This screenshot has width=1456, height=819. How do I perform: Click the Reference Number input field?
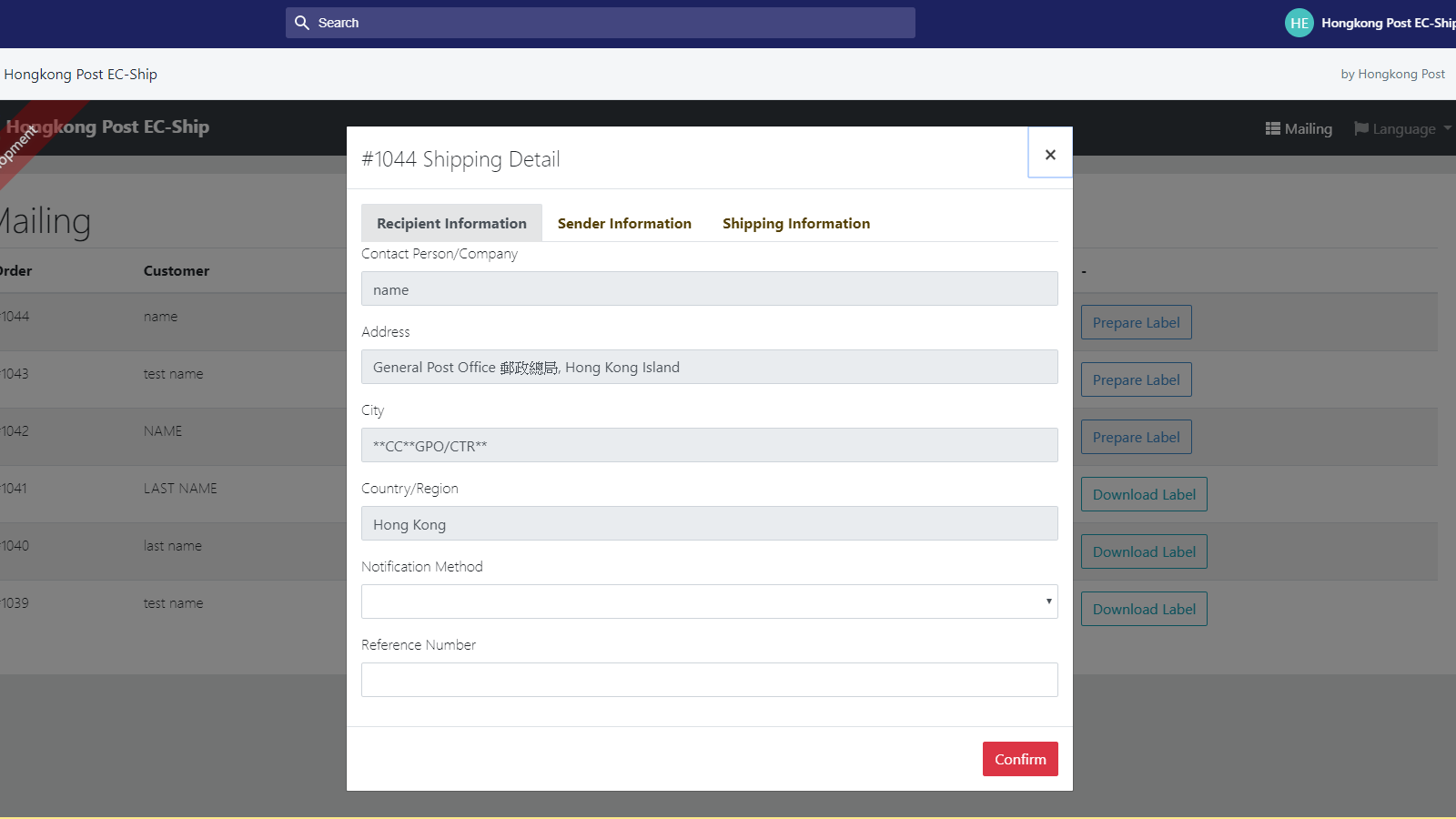[710, 680]
